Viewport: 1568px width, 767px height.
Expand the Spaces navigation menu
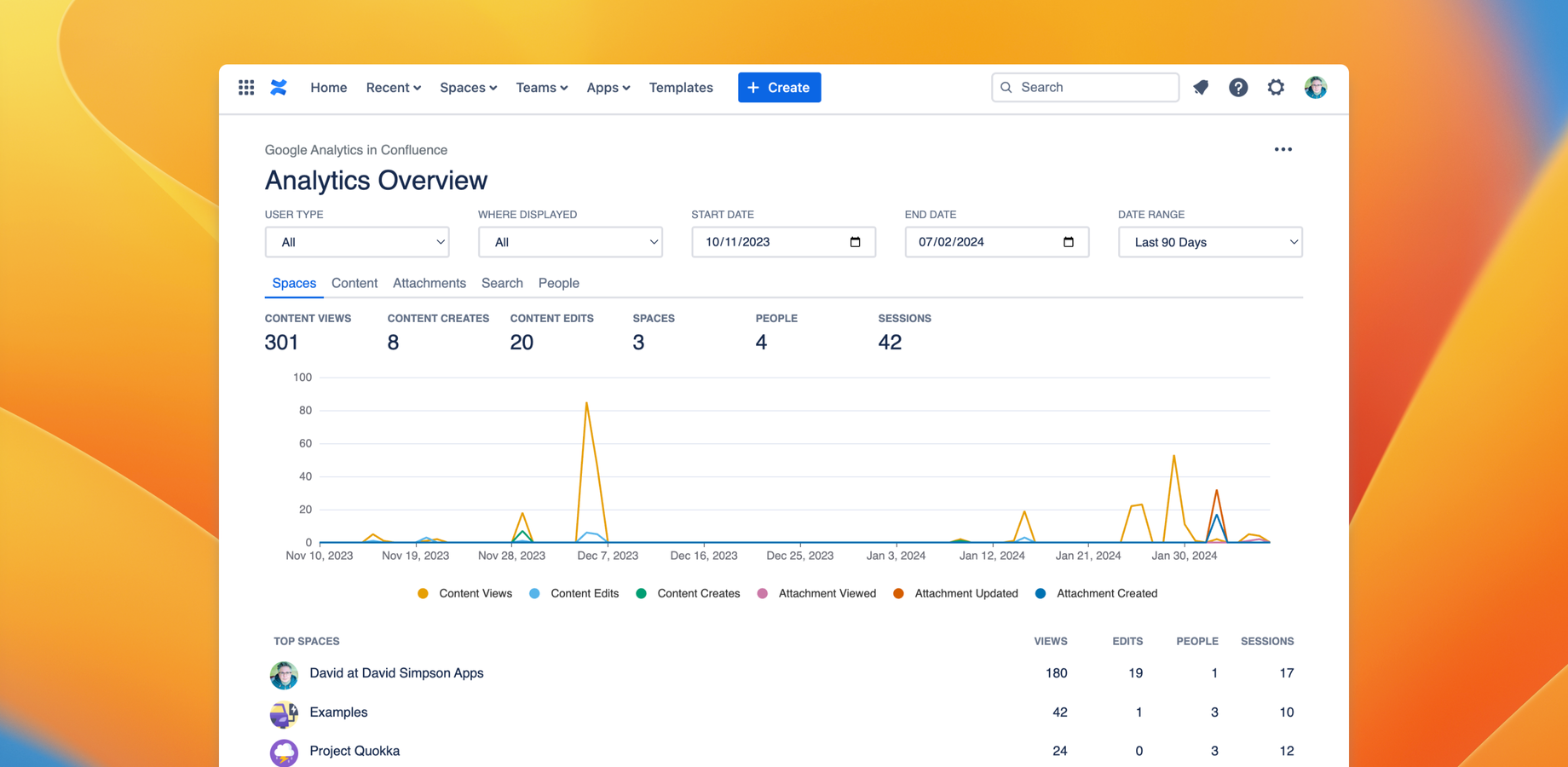click(x=468, y=87)
